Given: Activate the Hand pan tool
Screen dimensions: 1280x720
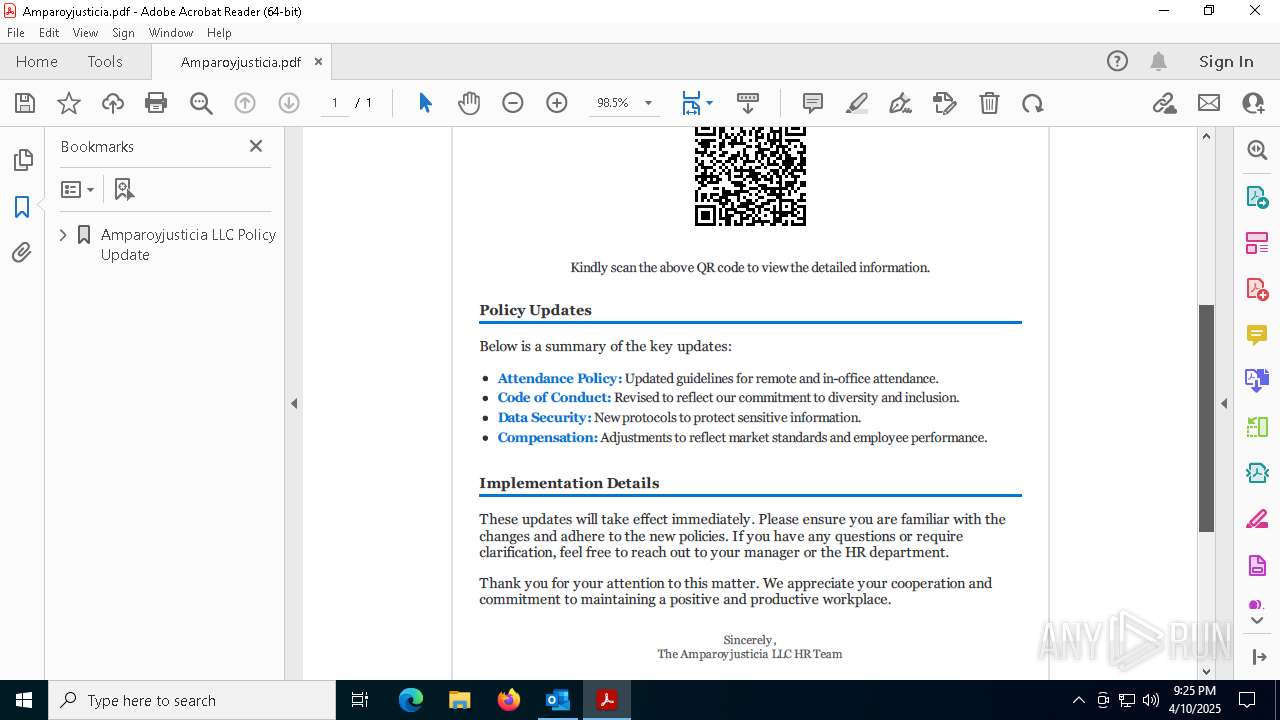Looking at the screenshot, I should point(469,103).
